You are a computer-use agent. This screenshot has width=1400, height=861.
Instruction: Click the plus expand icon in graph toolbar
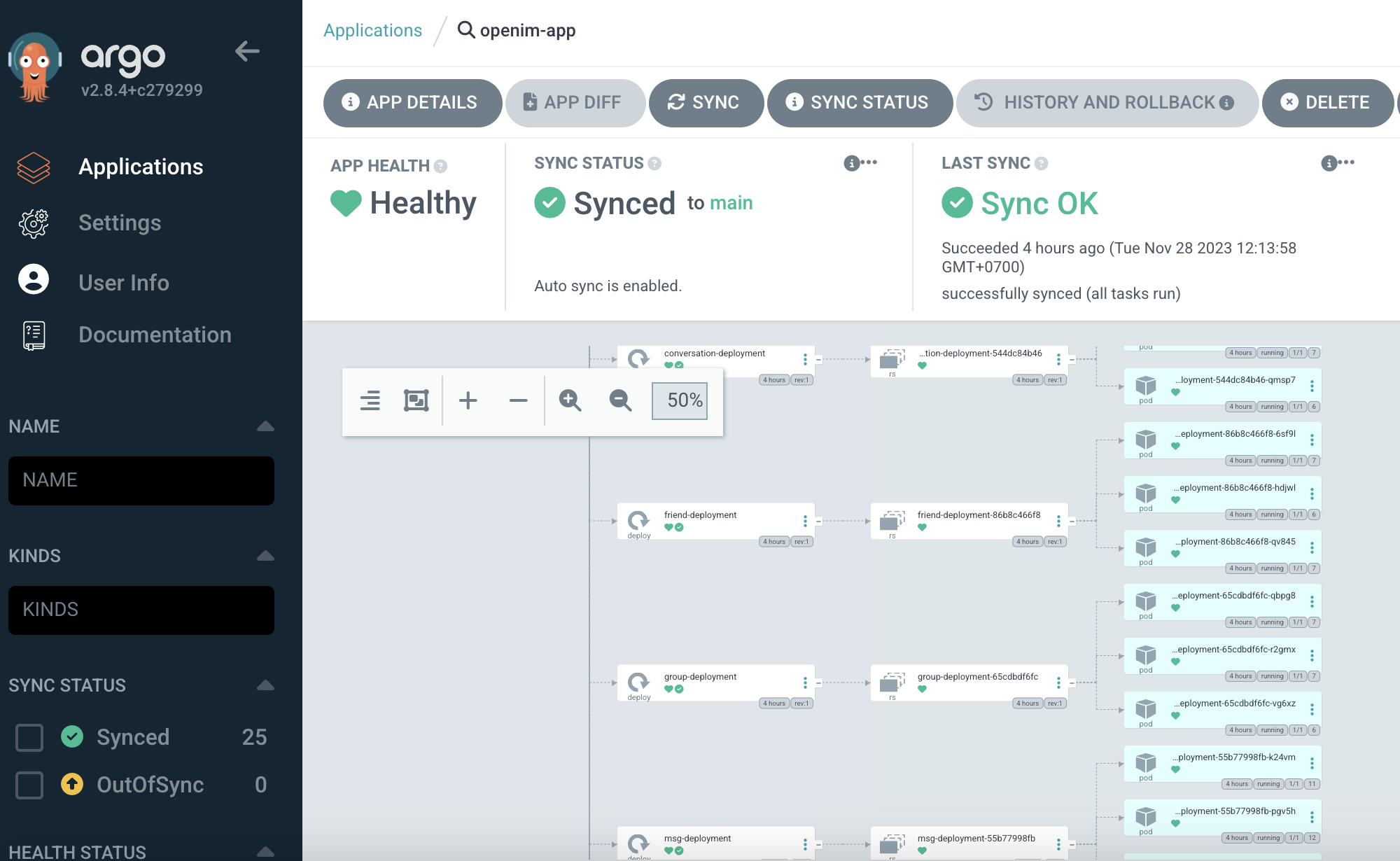pos(468,400)
